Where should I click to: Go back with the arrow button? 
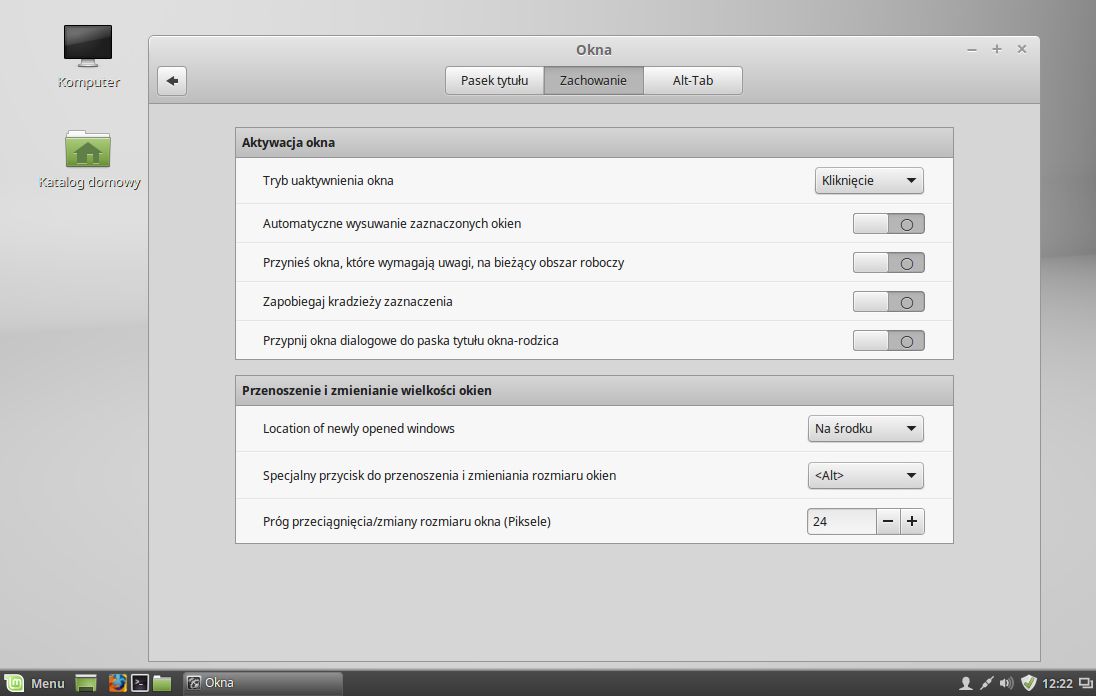point(172,81)
